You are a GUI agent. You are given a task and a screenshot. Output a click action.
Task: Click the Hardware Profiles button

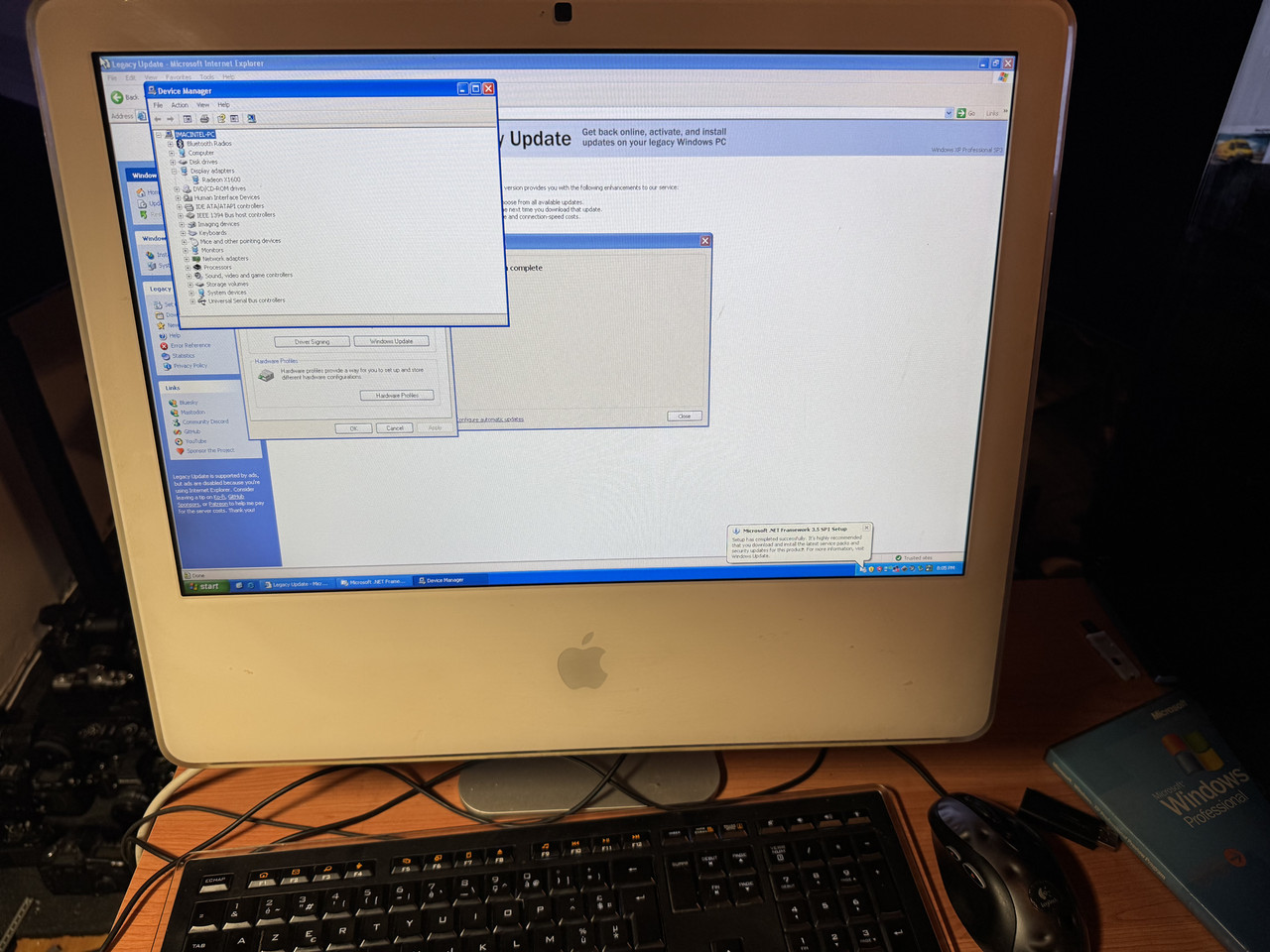point(397,396)
